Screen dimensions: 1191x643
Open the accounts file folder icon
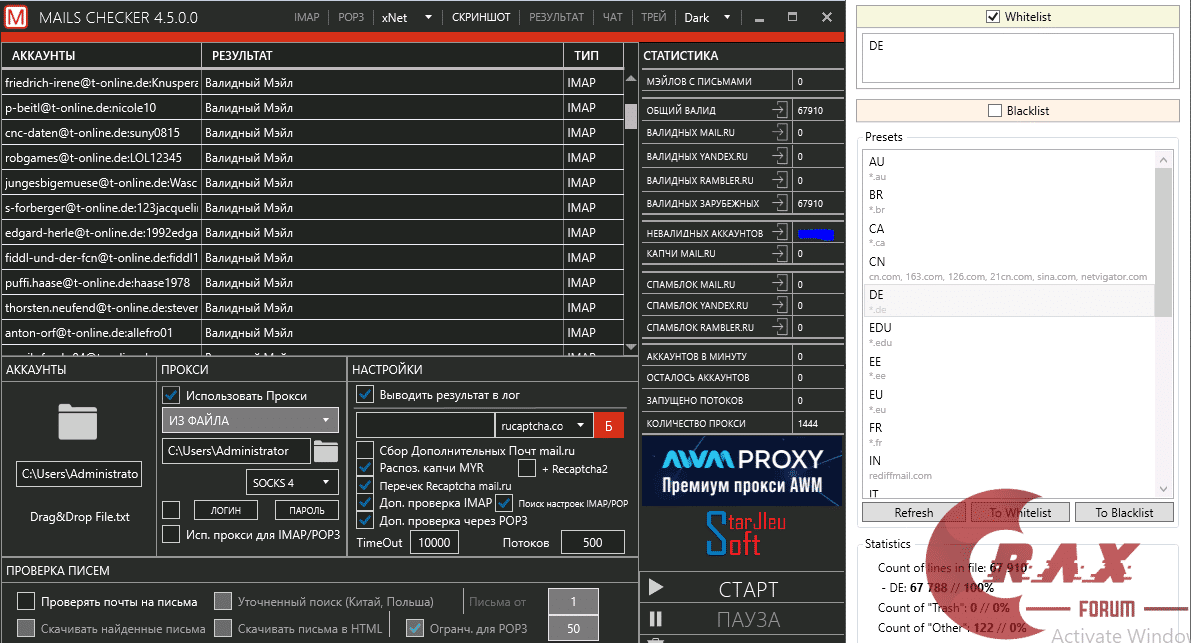pos(78,422)
